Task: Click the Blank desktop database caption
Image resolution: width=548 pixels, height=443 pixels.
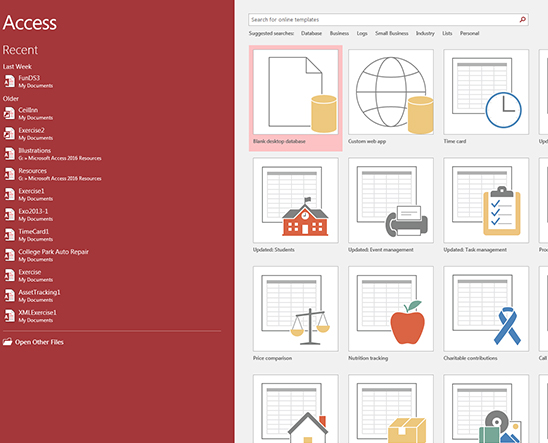Action: point(279,141)
